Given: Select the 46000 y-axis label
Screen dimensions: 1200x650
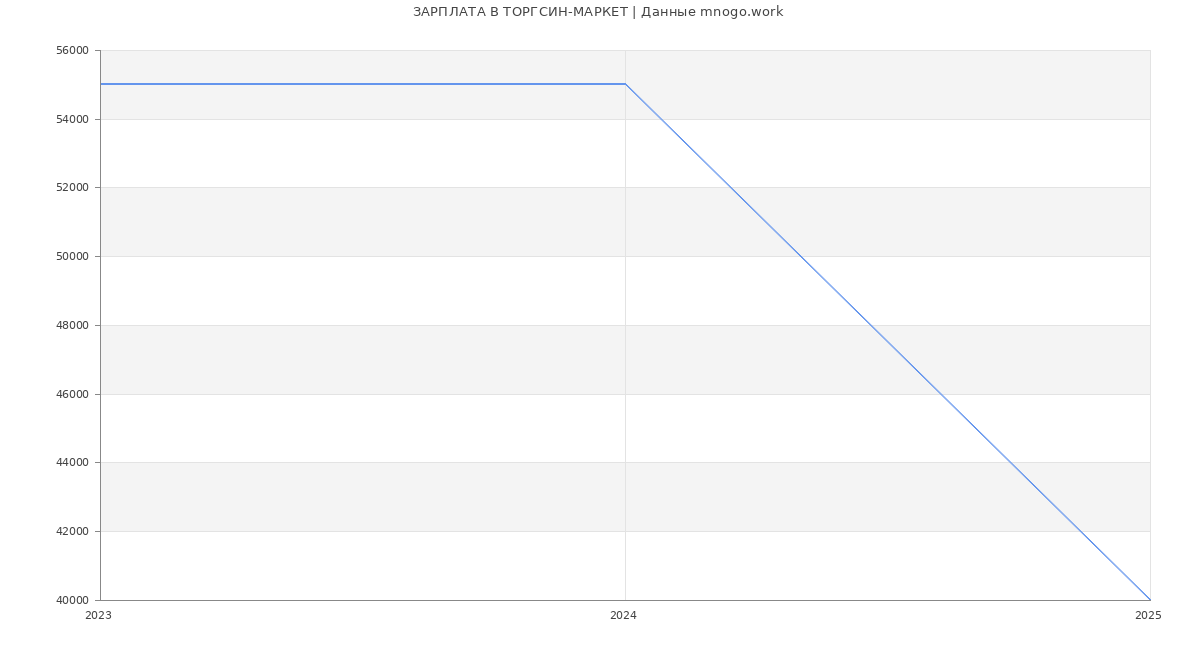Looking at the screenshot, I should 72,395.
